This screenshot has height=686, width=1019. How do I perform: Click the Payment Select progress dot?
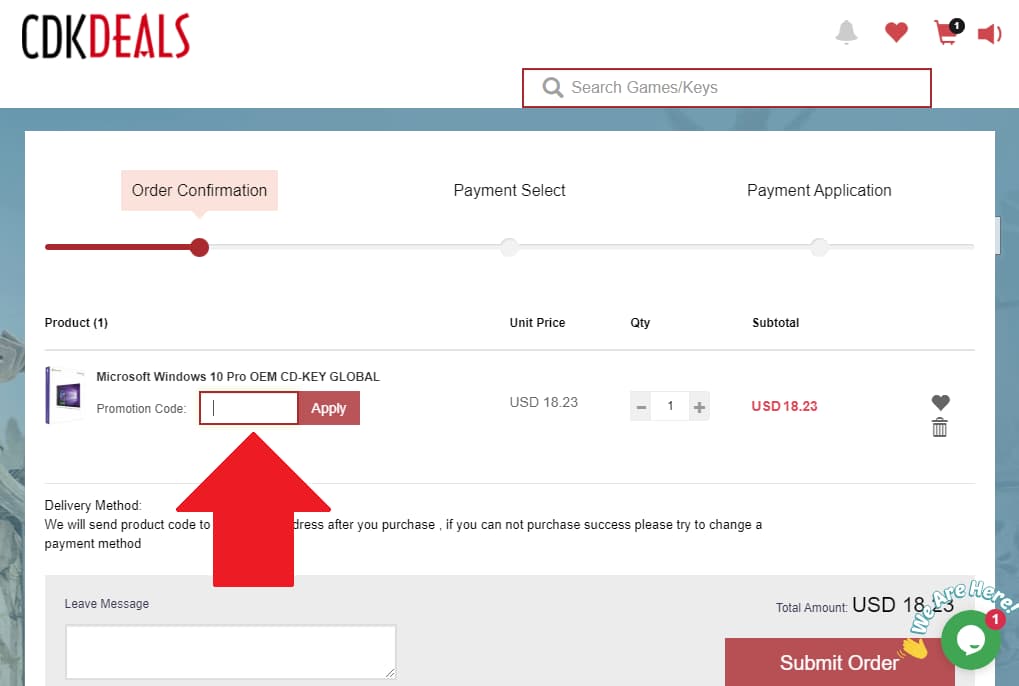pyautogui.click(x=510, y=248)
